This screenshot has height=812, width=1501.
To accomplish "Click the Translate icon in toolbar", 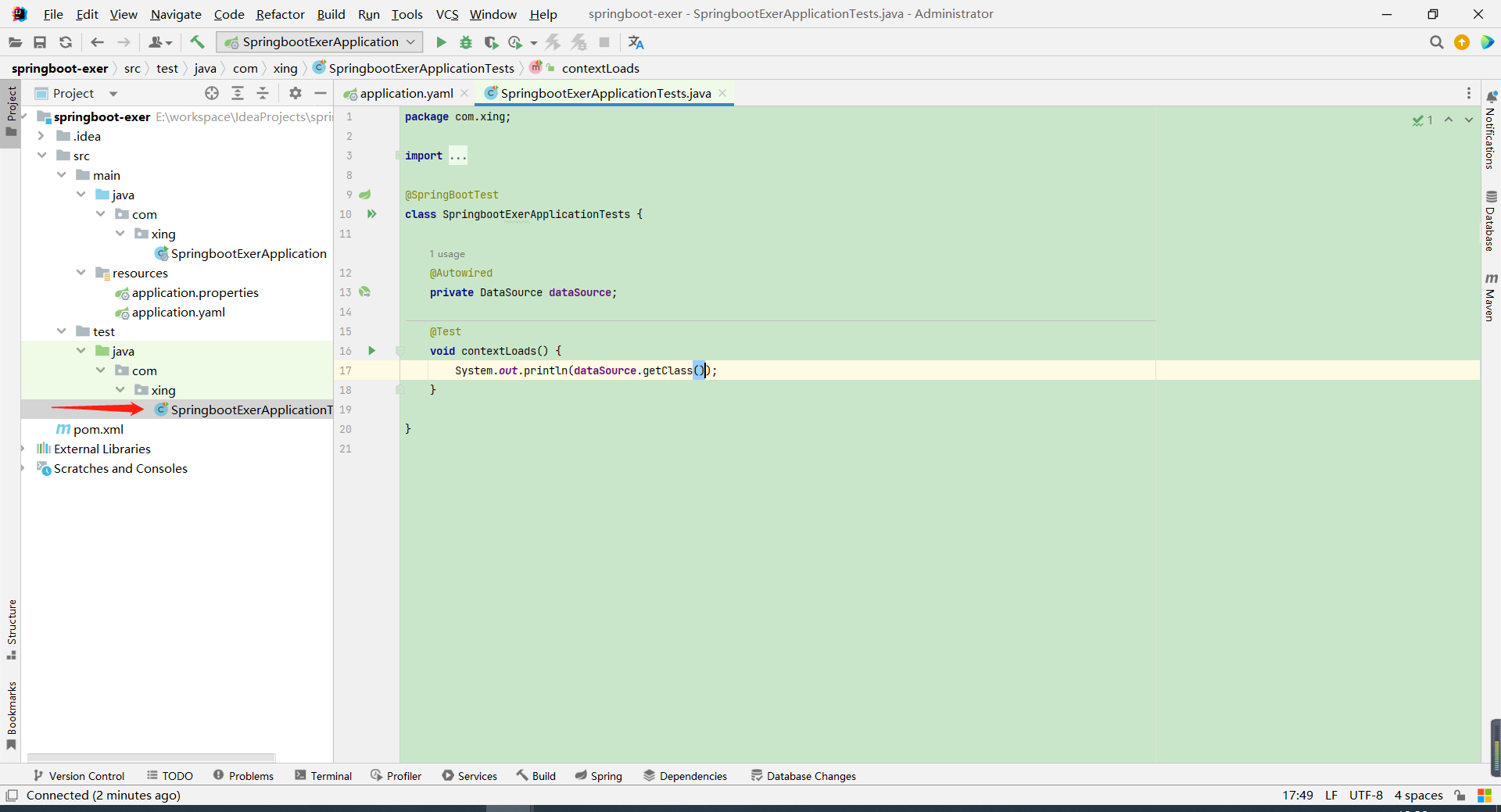I will (x=636, y=42).
